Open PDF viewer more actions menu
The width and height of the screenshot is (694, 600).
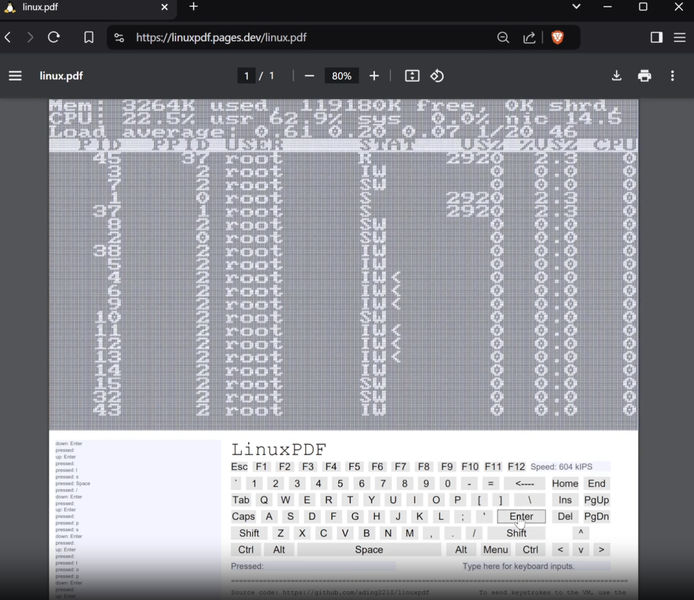pos(672,76)
